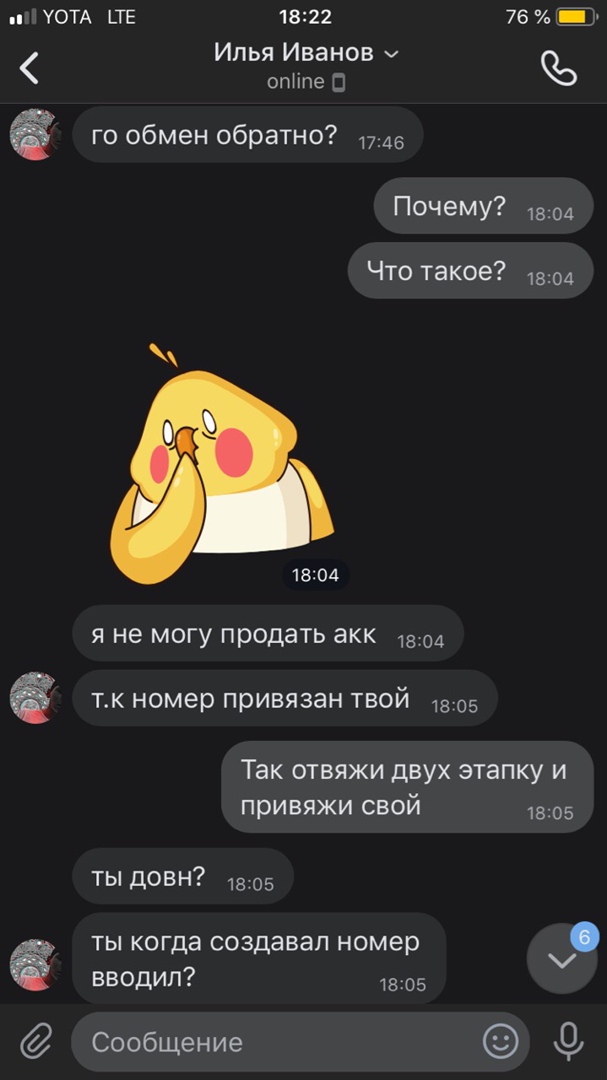Tap avatar beside "ты когда создавал номер вводил?"

35,964
